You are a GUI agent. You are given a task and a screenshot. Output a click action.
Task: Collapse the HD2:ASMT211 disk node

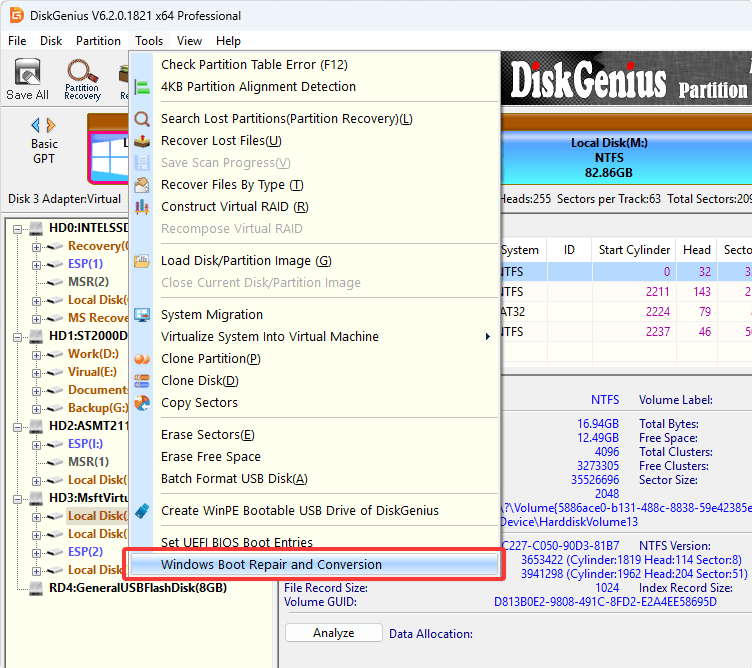click(18, 427)
